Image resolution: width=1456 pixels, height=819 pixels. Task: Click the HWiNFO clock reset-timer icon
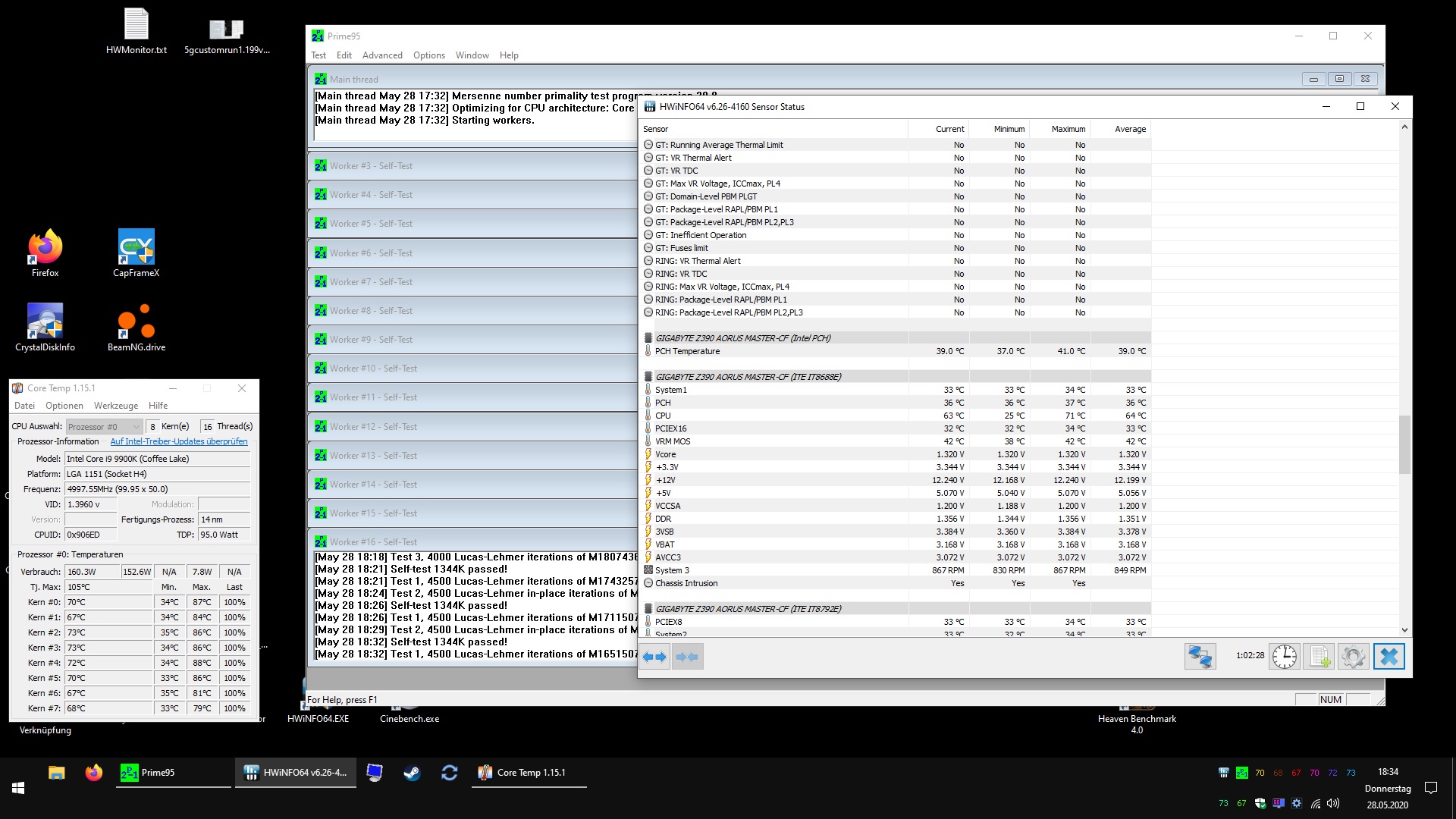tap(1285, 657)
